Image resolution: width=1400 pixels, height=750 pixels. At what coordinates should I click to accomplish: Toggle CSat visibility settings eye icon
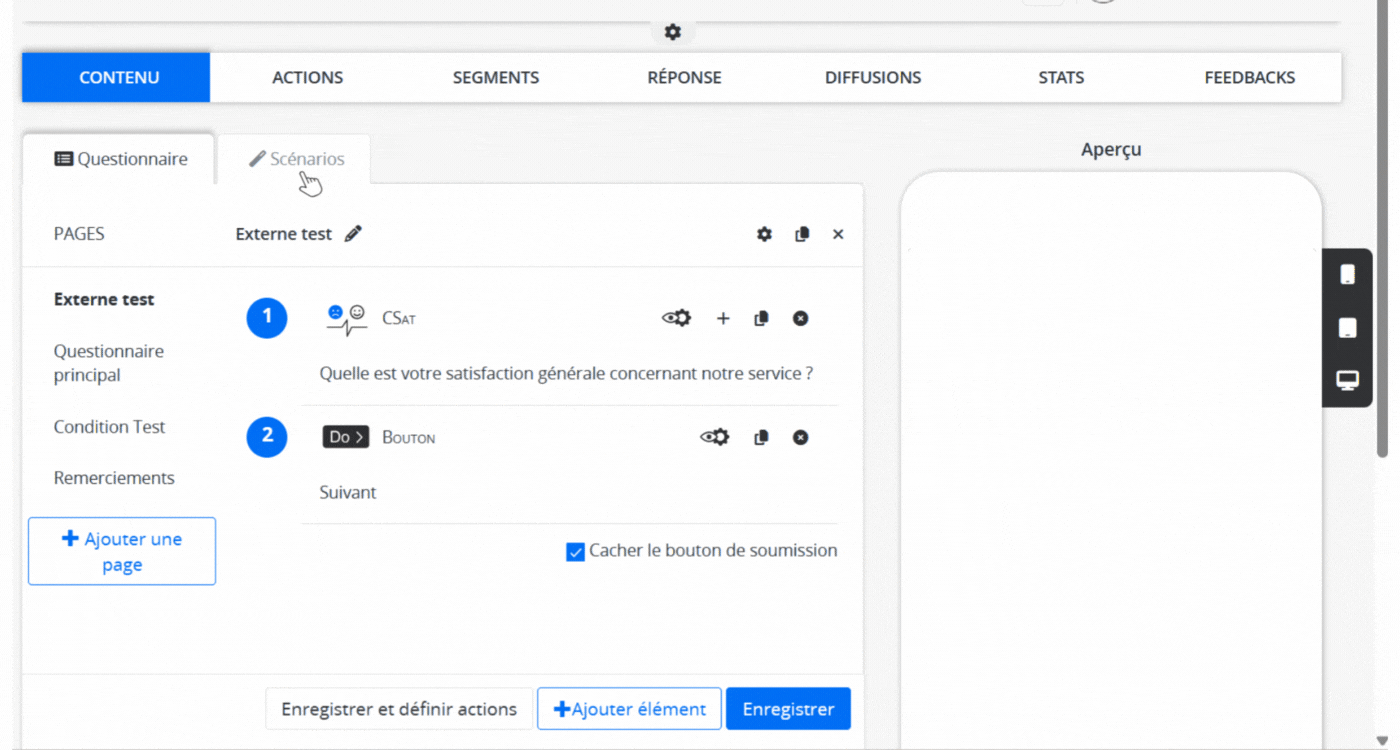point(676,318)
